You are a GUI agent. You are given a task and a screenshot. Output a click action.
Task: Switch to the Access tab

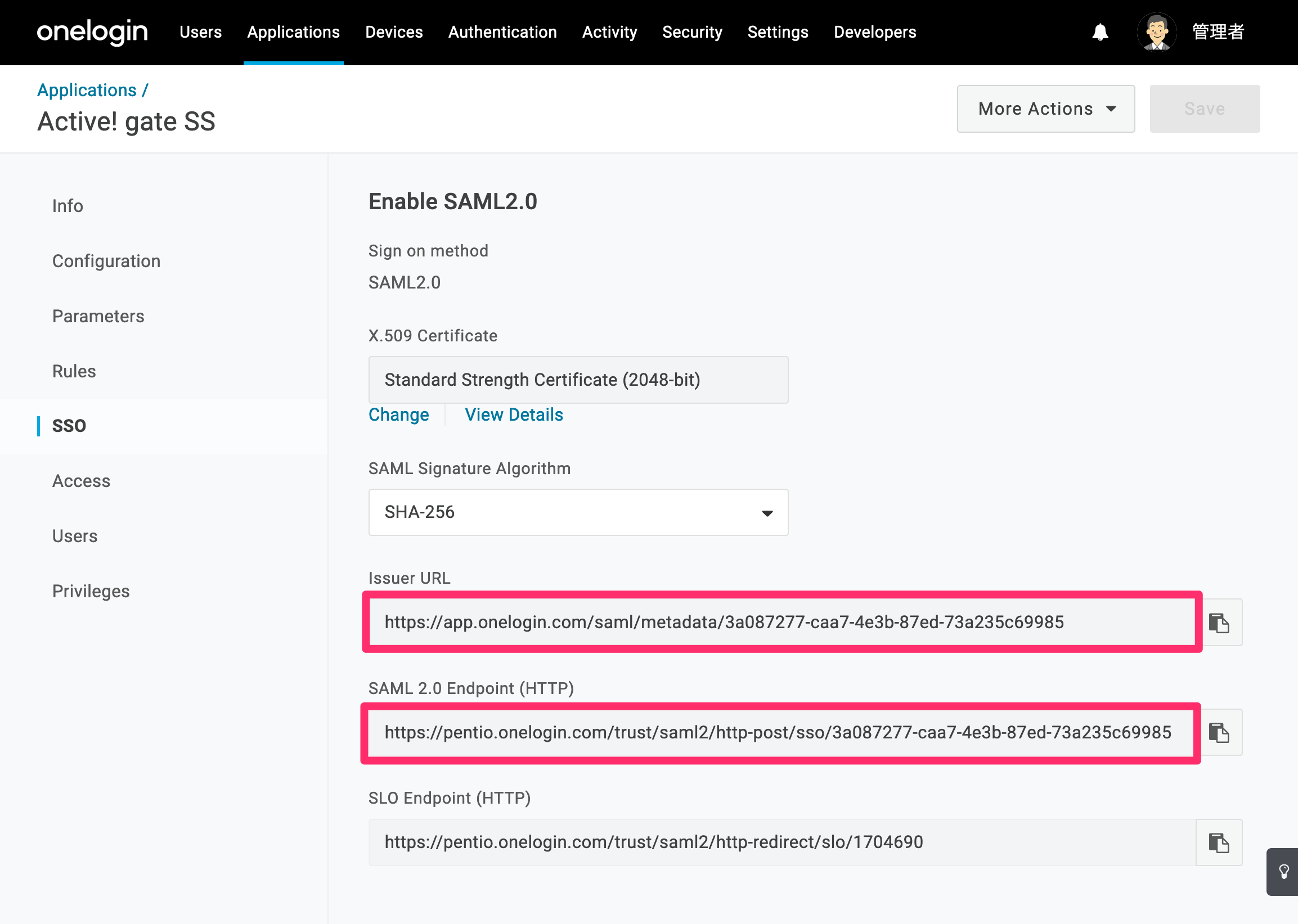pyautogui.click(x=82, y=481)
